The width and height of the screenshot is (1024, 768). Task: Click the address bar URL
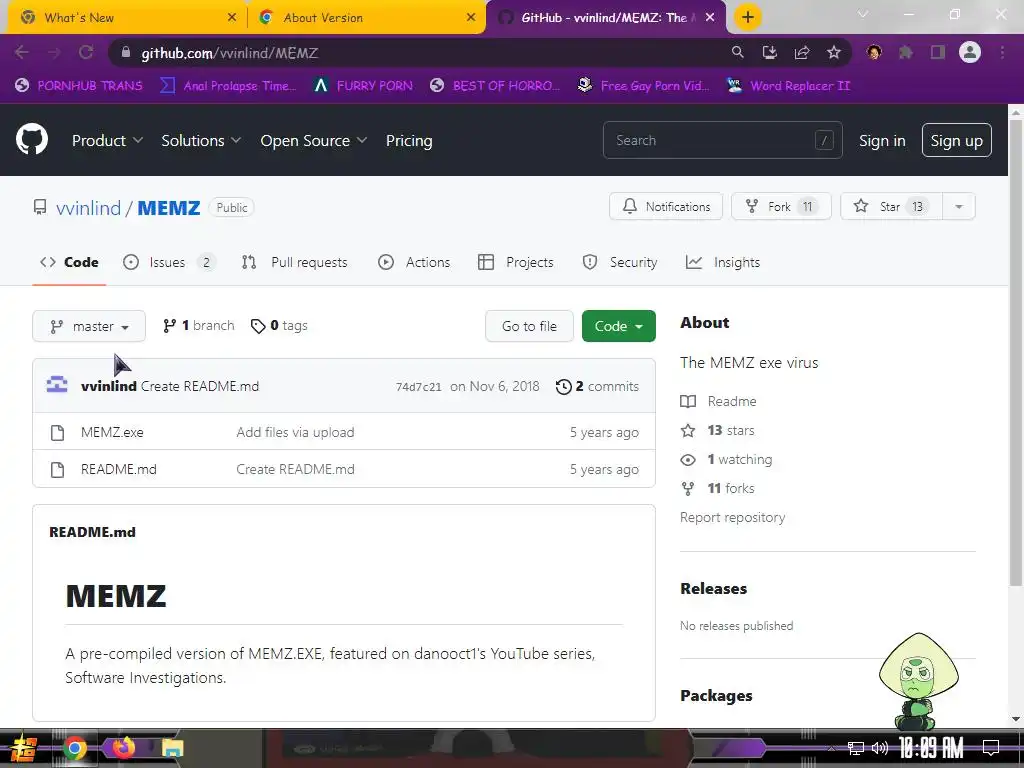[230, 53]
